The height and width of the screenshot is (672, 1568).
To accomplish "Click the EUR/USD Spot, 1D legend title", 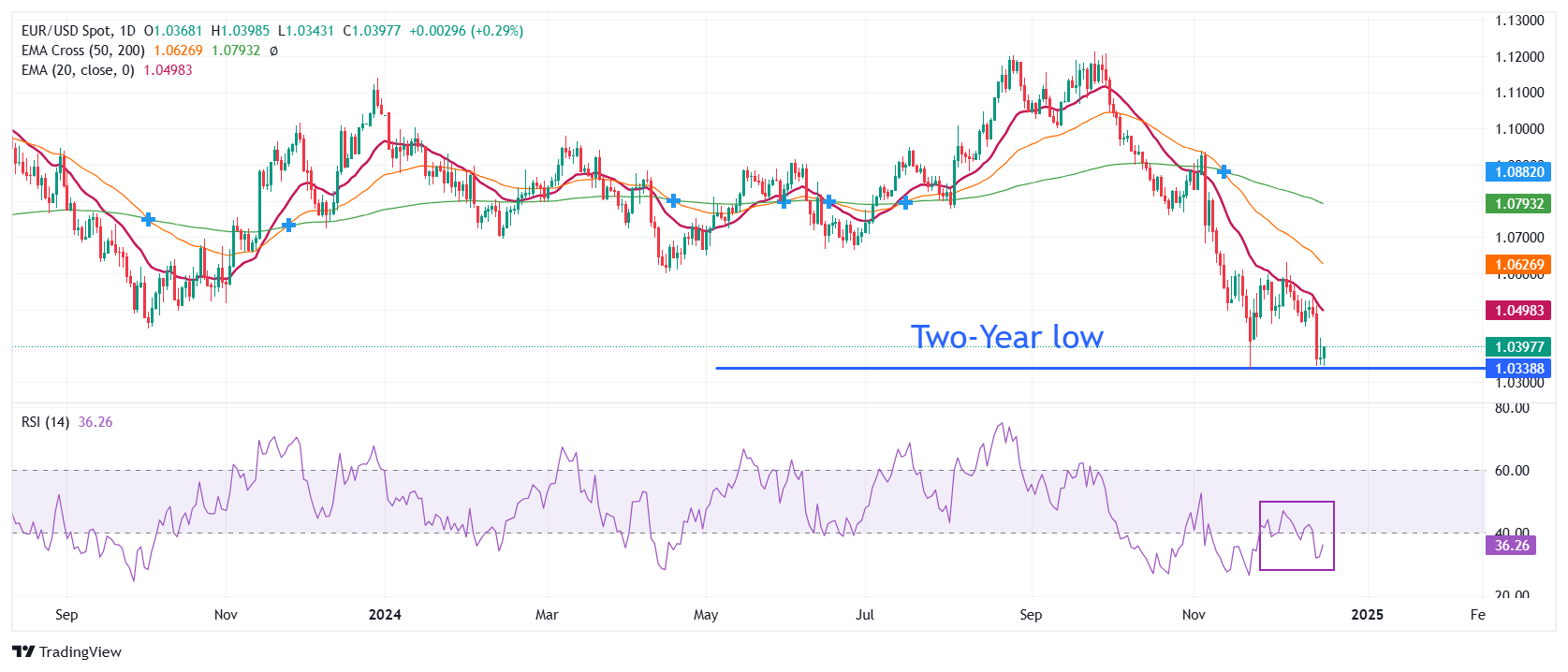I will pyautogui.click(x=79, y=31).
